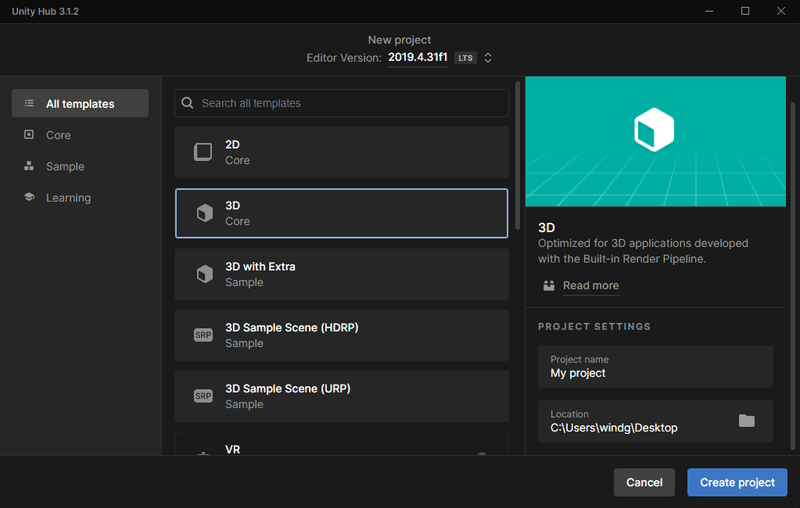Screen dimensions: 800x508
Task: Edit the Location path field
Action: (x=656, y=421)
